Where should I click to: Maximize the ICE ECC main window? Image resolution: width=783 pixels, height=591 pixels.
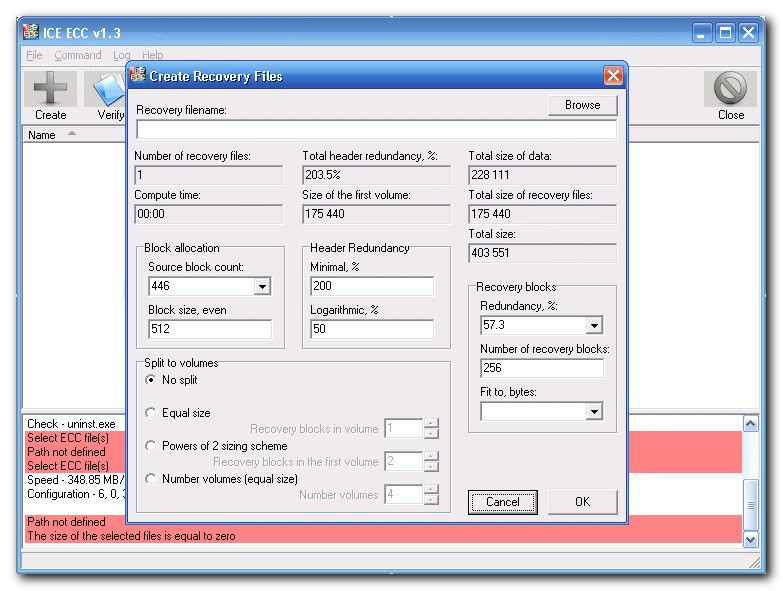(x=725, y=33)
